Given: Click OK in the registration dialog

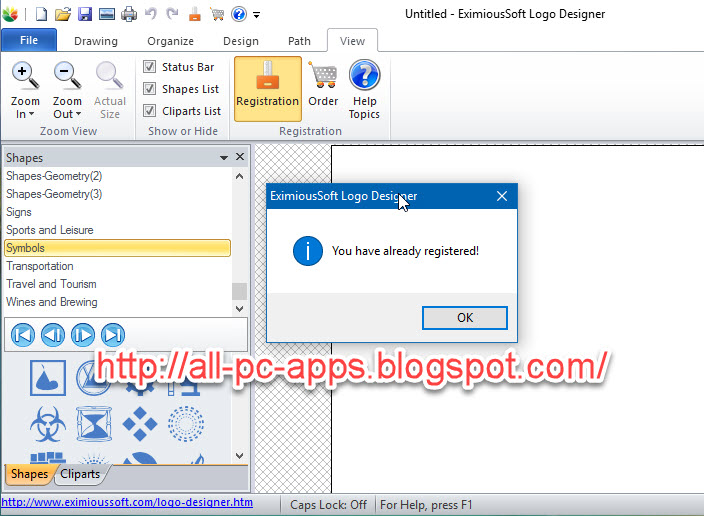Looking at the screenshot, I should [464, 317].
